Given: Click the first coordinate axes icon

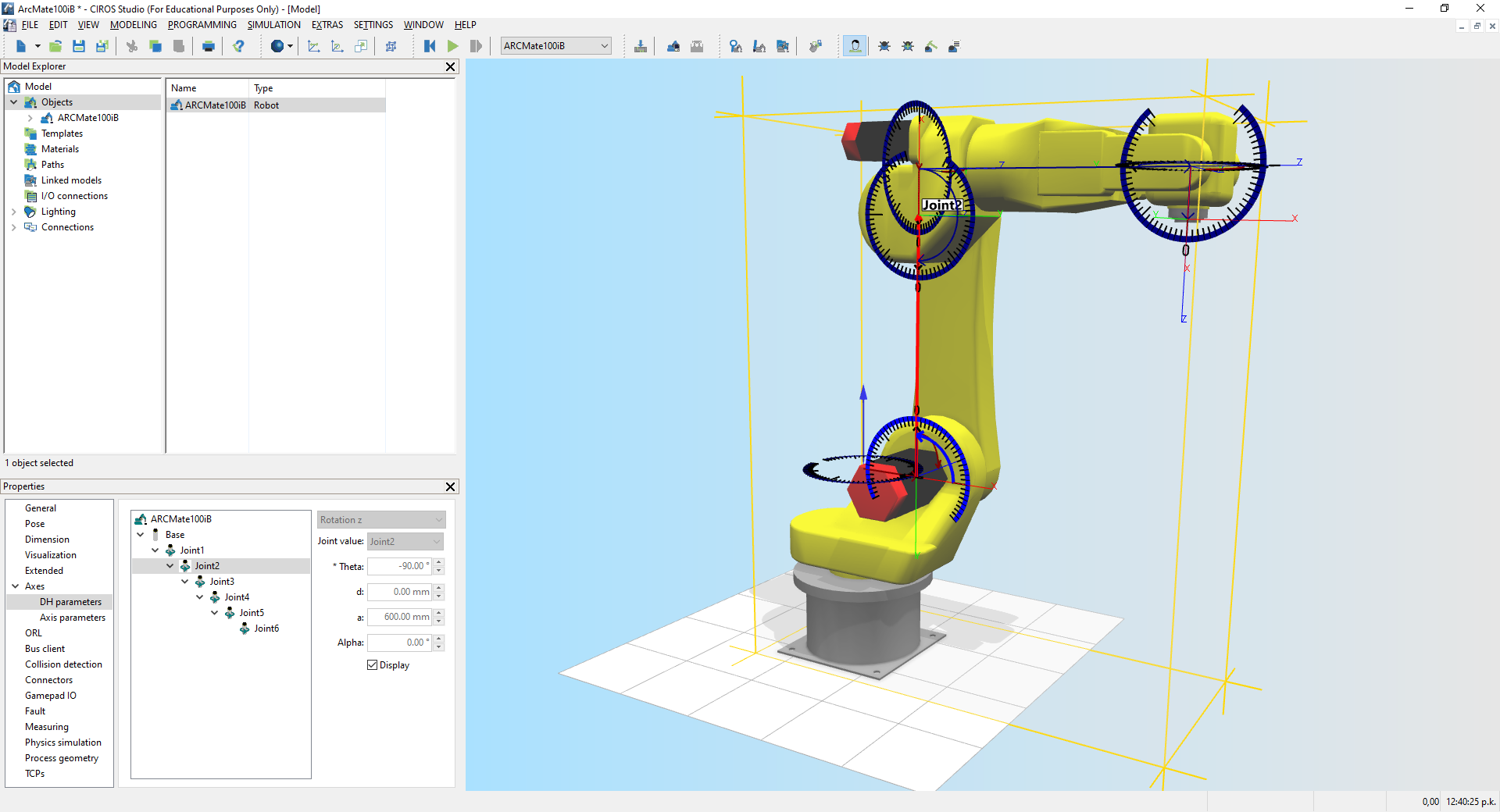Looking at the screenshot, I should pyautogui.click(x=314, y=46).
